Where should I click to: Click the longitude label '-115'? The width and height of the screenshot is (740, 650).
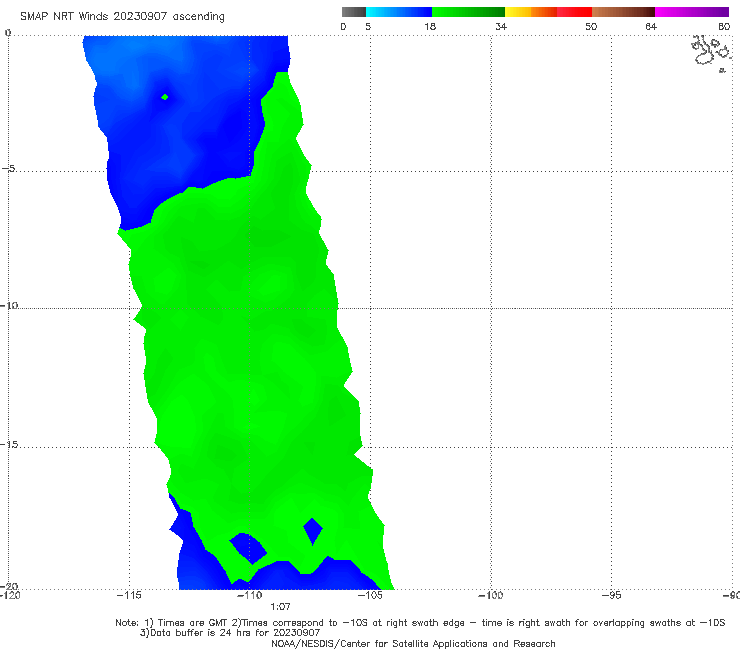[x=129, y=595]
